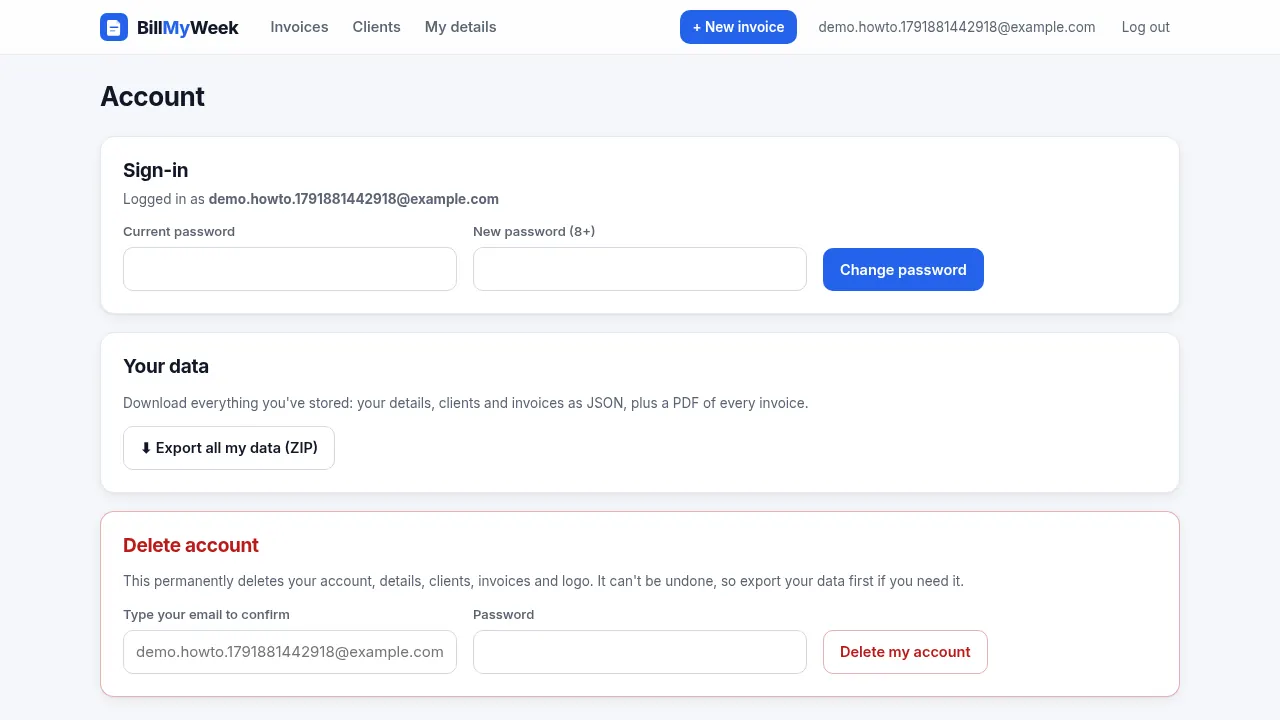Click the Change password button

click(903, 270)
